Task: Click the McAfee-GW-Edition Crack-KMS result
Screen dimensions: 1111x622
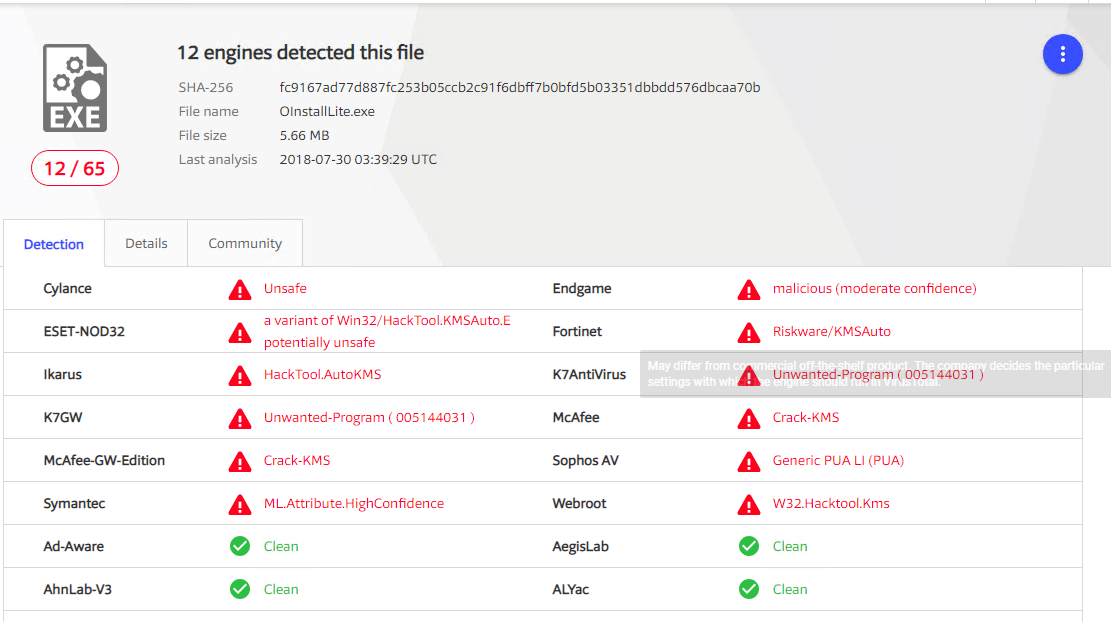Action: (x=297, y=460)
